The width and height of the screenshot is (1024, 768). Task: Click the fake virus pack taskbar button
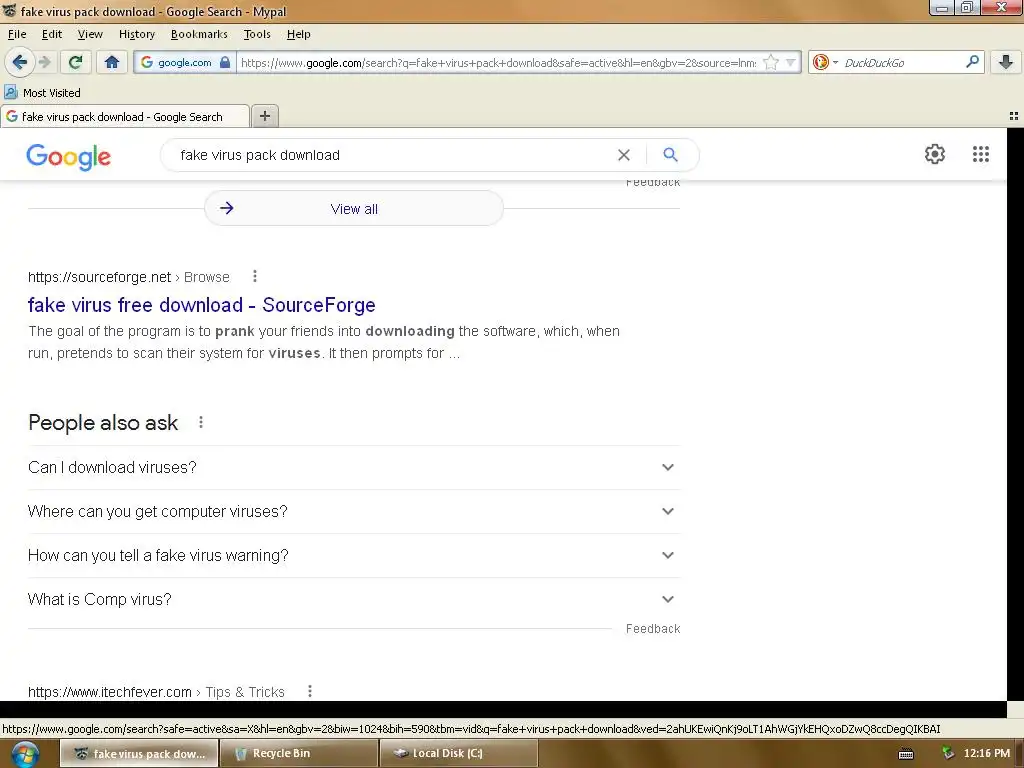click(139, 753)
